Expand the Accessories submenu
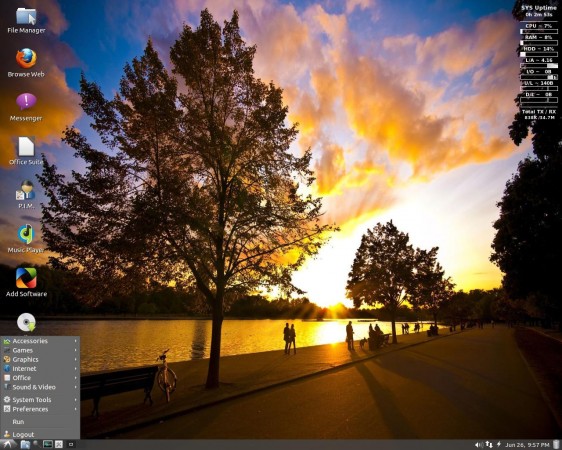The height and width of the screenshot is (450, 562). click(x=40, y=341)
